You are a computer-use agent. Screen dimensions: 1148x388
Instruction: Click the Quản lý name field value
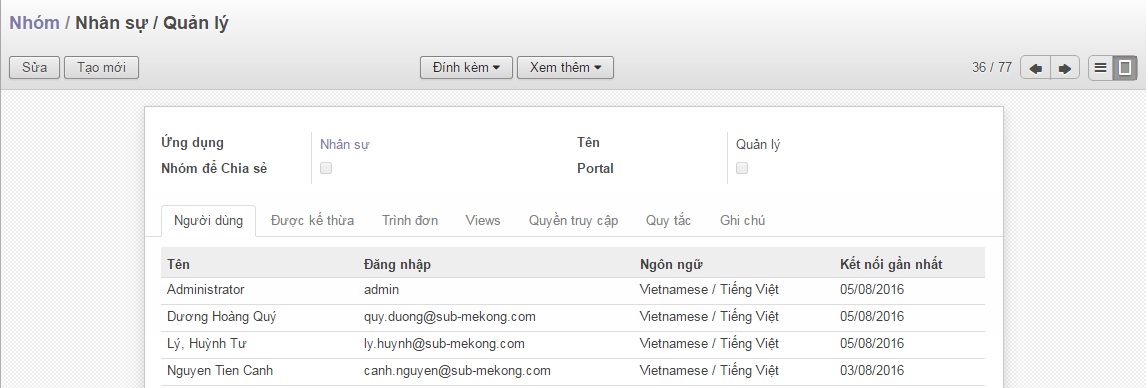click(x=758, y=144)
